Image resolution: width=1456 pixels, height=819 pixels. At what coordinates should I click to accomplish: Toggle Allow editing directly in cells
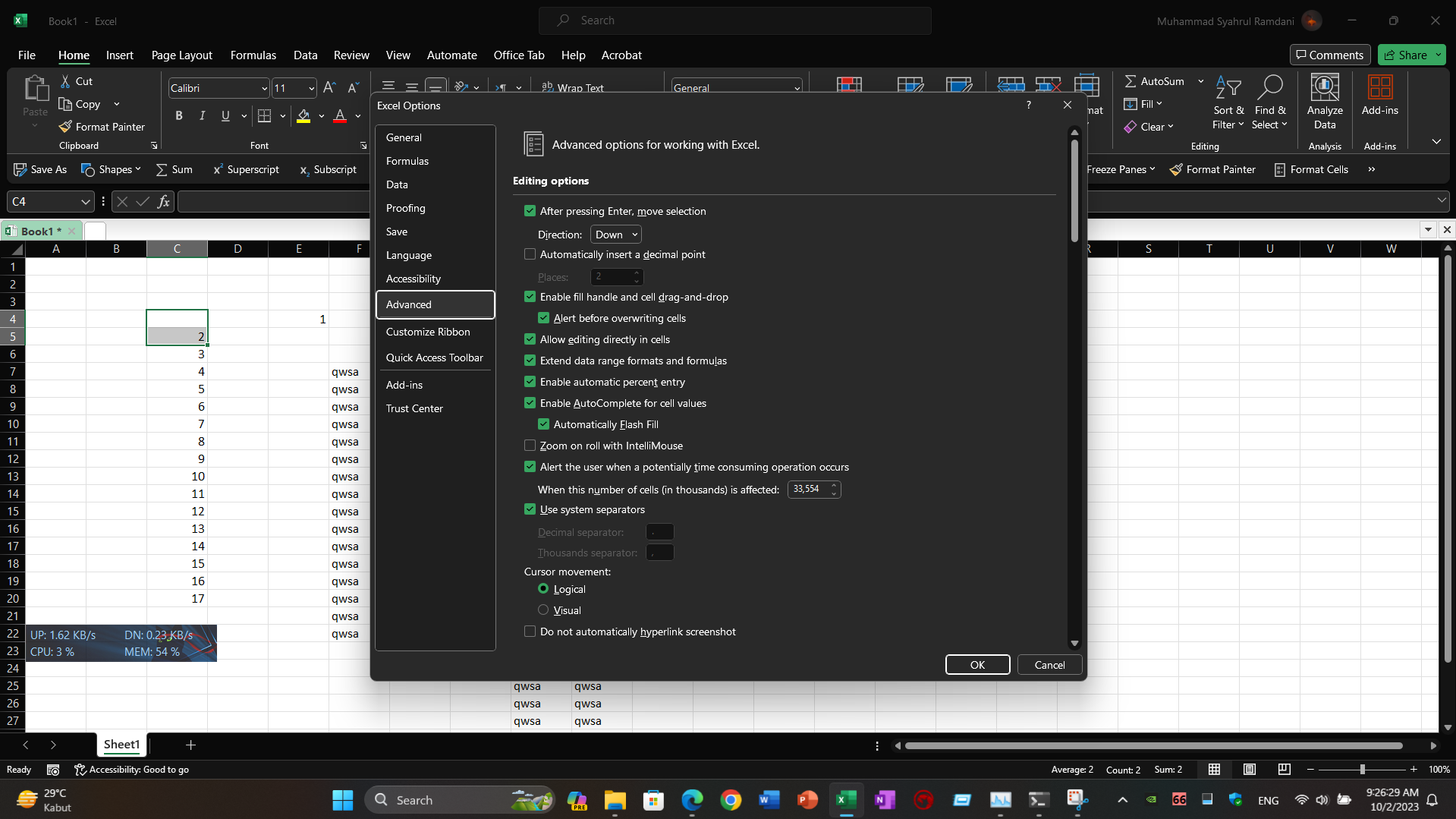point(530,339)
